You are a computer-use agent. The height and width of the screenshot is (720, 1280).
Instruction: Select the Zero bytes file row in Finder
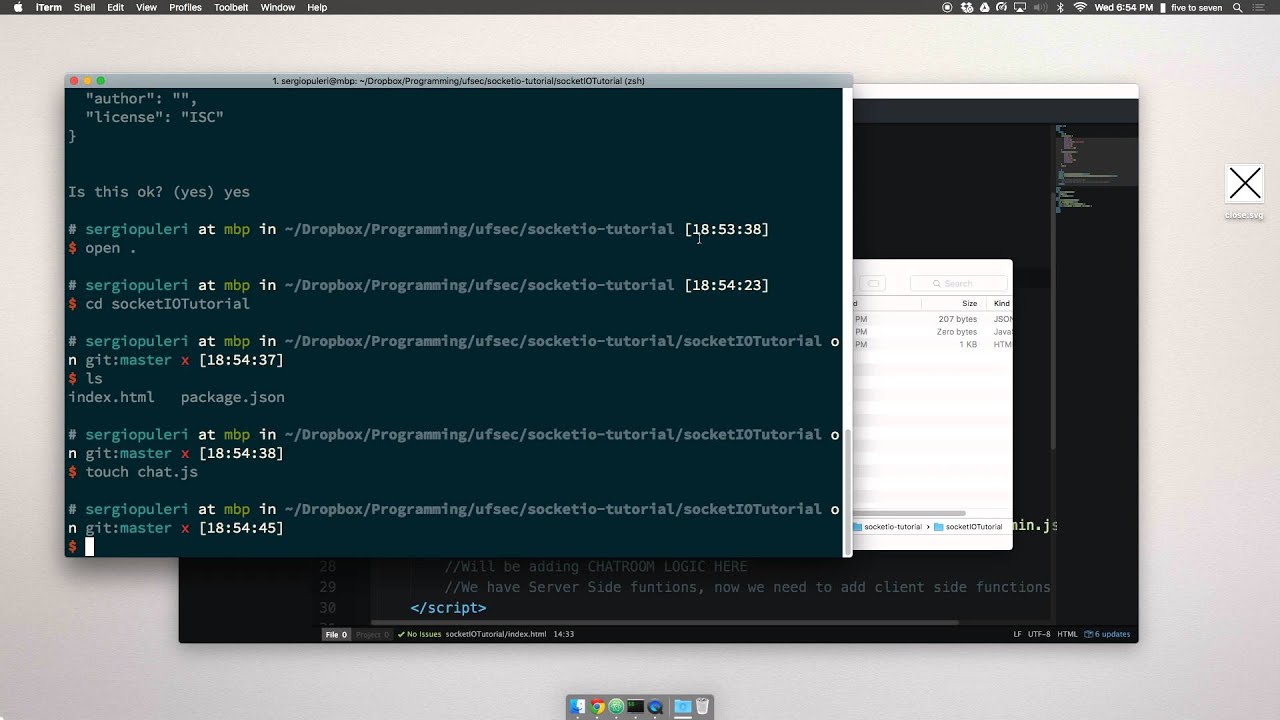[932, 331]
